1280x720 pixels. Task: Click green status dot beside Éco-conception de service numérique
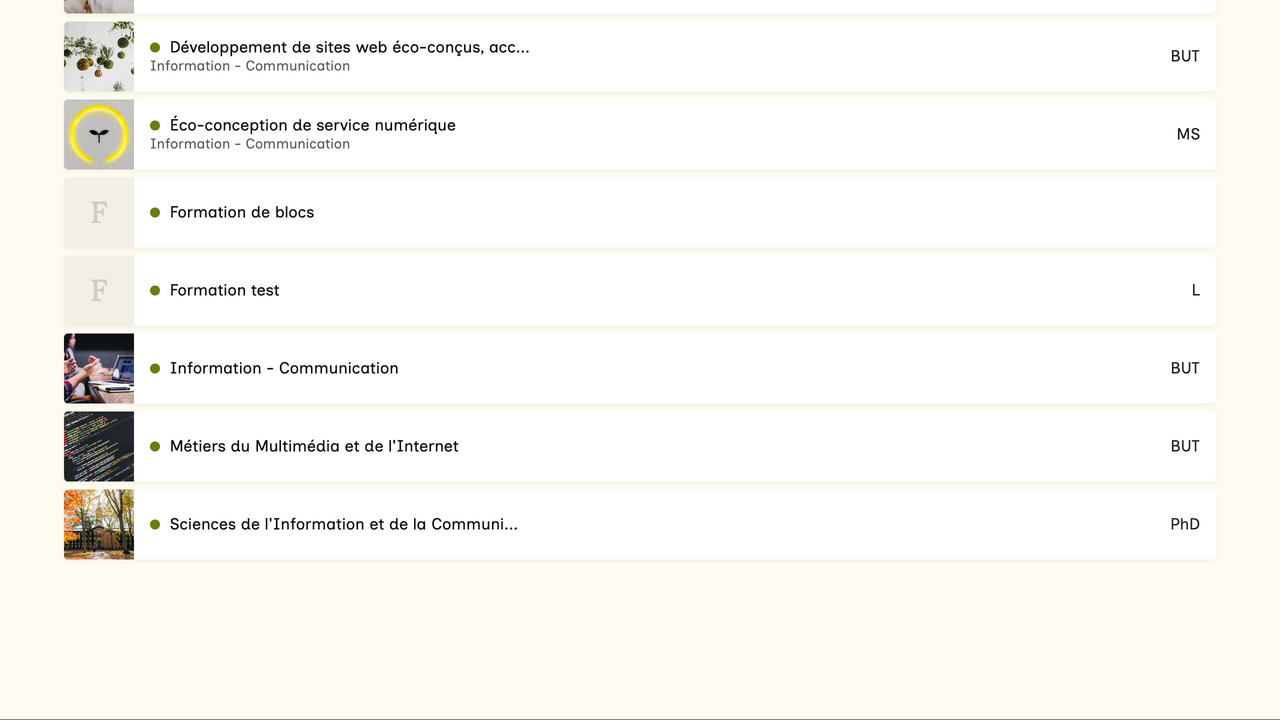coord(155,125)
